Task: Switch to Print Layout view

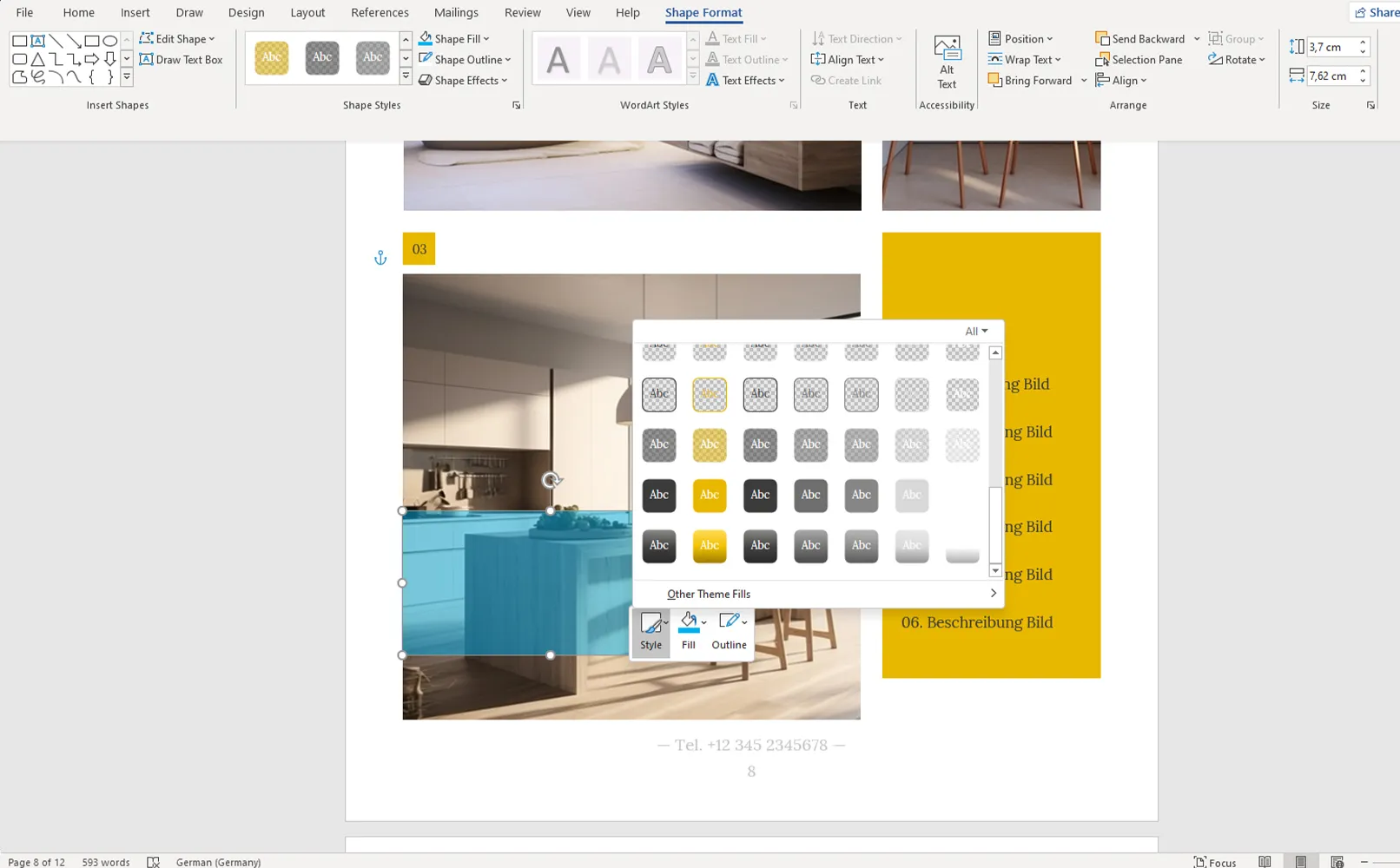Action: click(x=1301, y=862)
